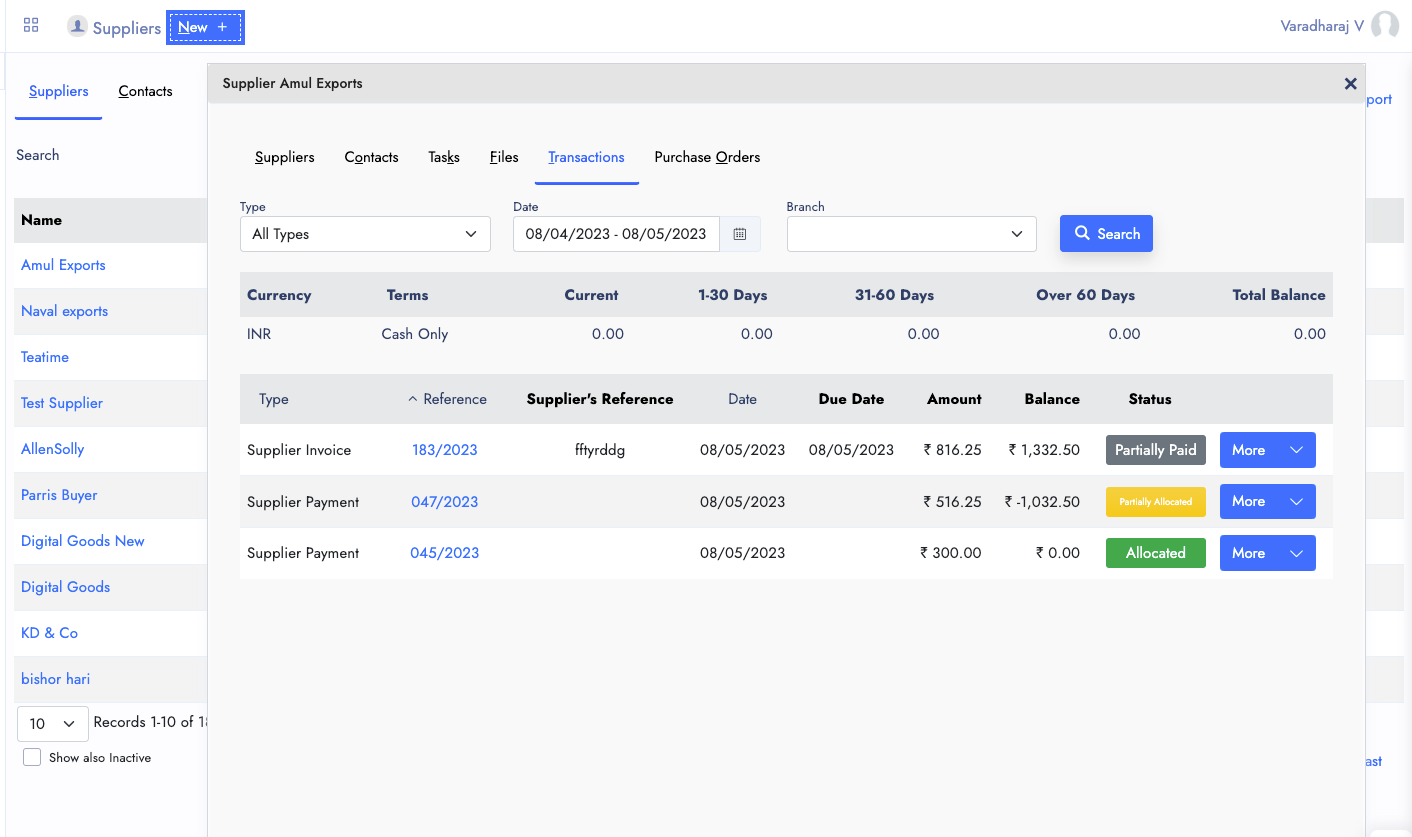Sort by the Date column header
Image resolution: width=1412 pixels, height=837 pixels.
742,399
